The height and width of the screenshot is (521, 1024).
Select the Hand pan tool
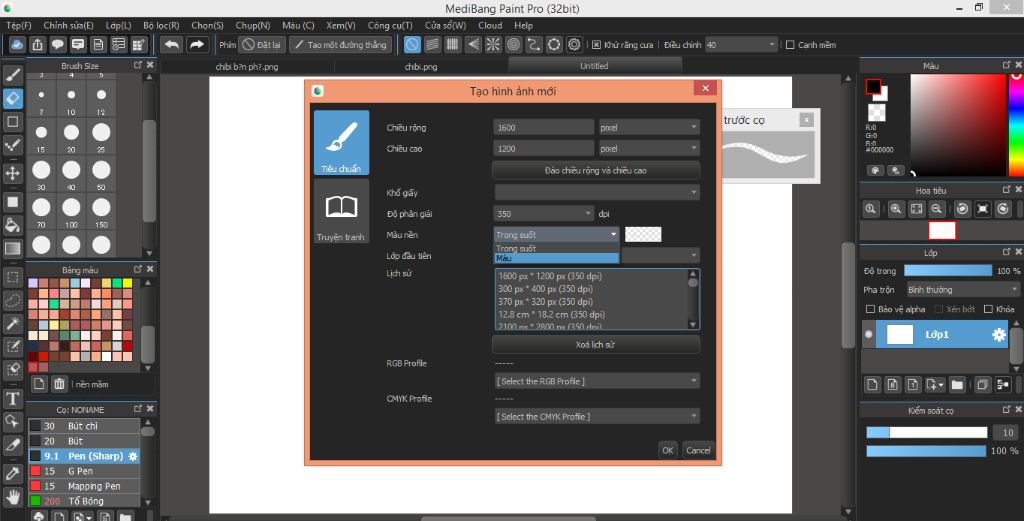[12, 497]
